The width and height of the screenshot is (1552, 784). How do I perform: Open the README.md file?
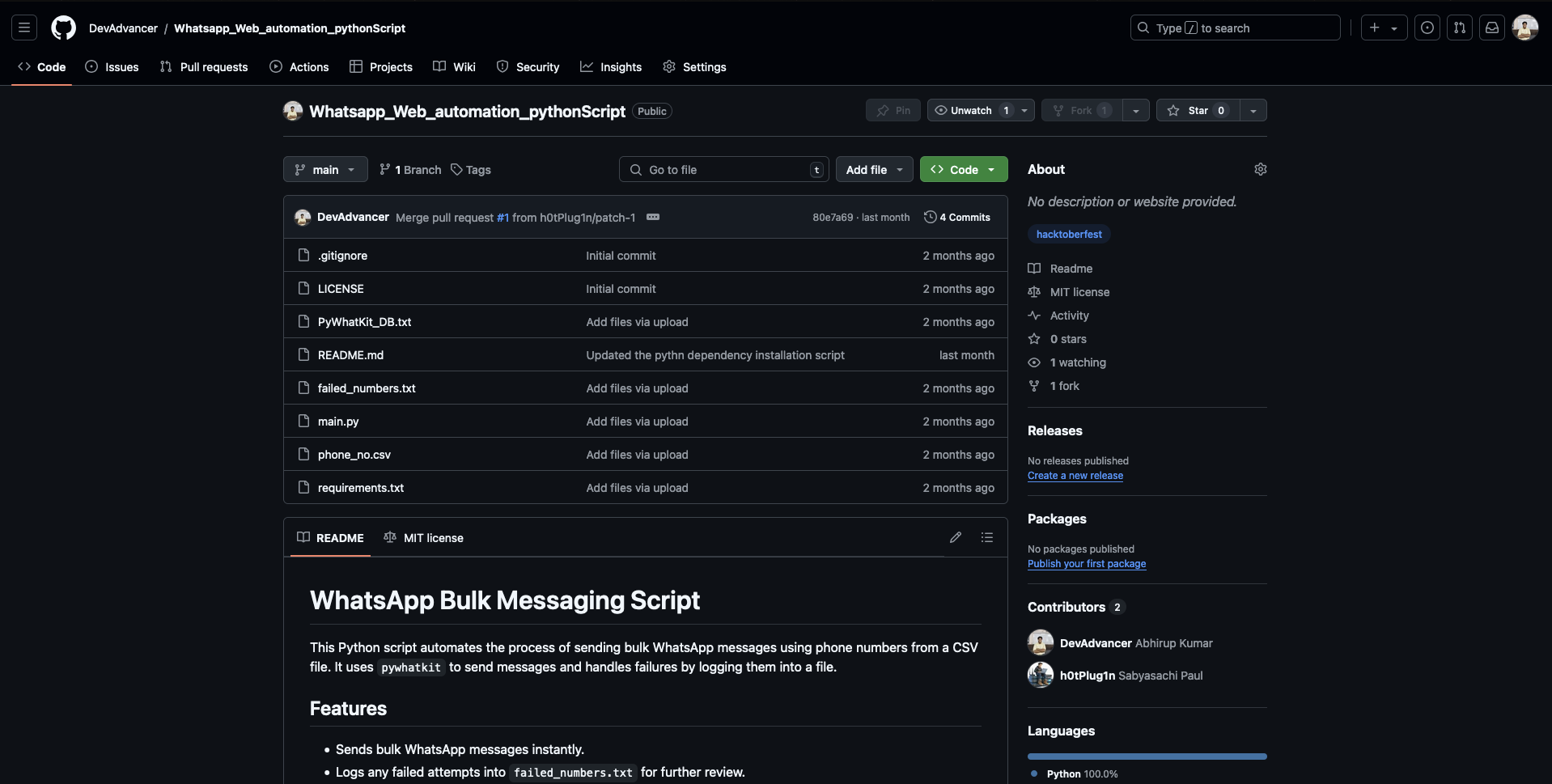(x=350, y=354)
